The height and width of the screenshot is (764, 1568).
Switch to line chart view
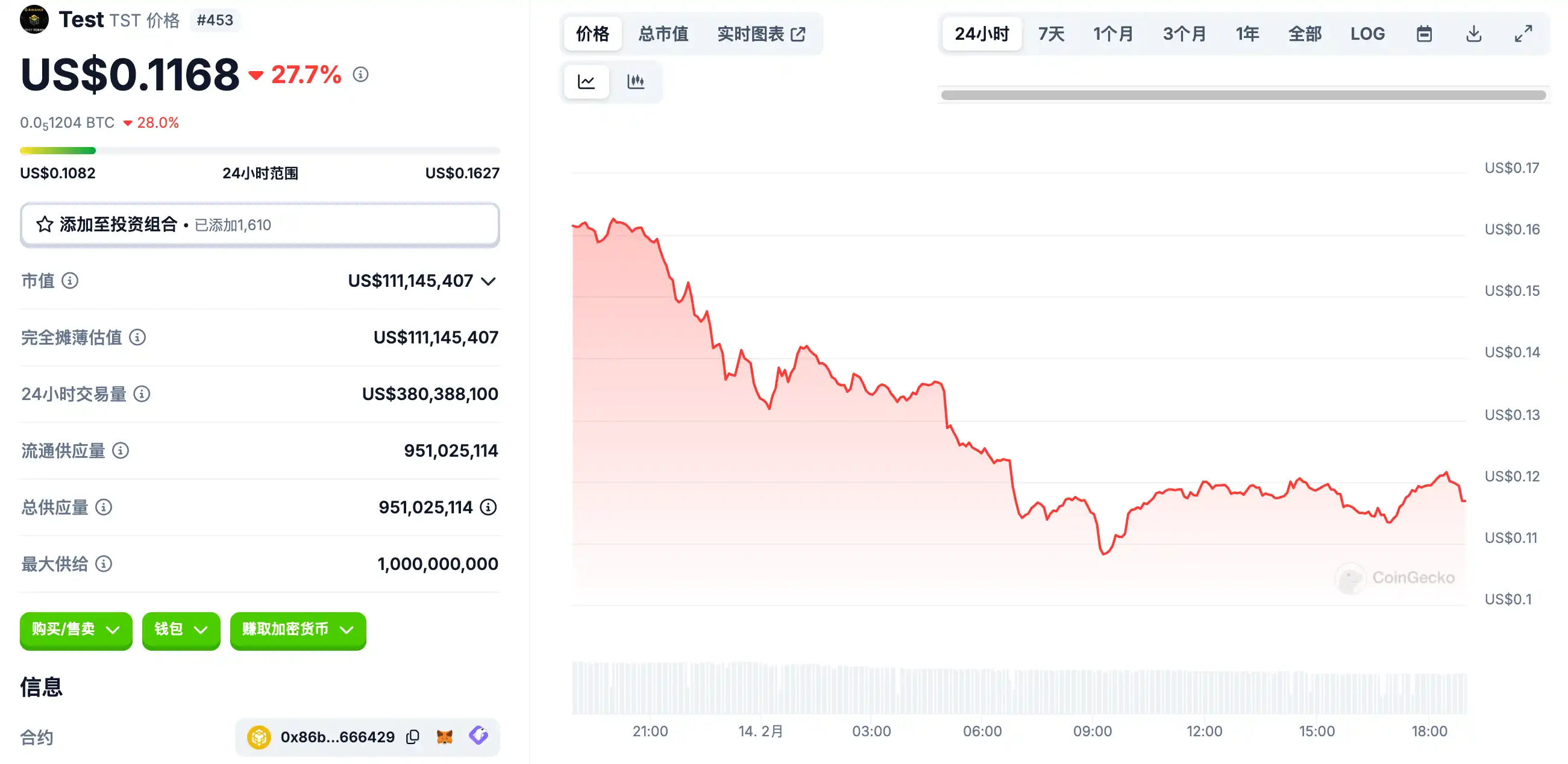coord(586,81)
